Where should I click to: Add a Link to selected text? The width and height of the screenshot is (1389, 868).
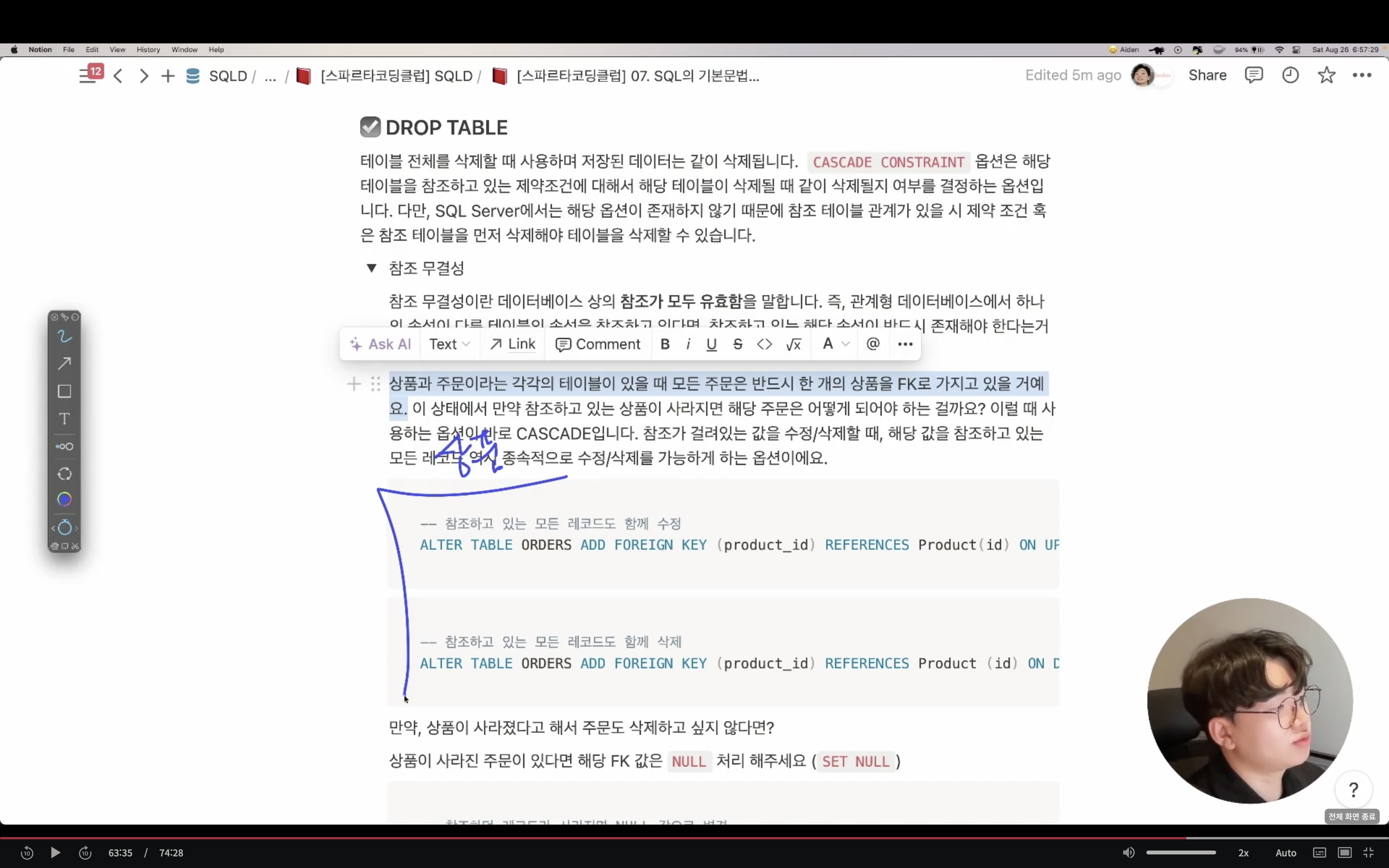click(x=513, y=344)
